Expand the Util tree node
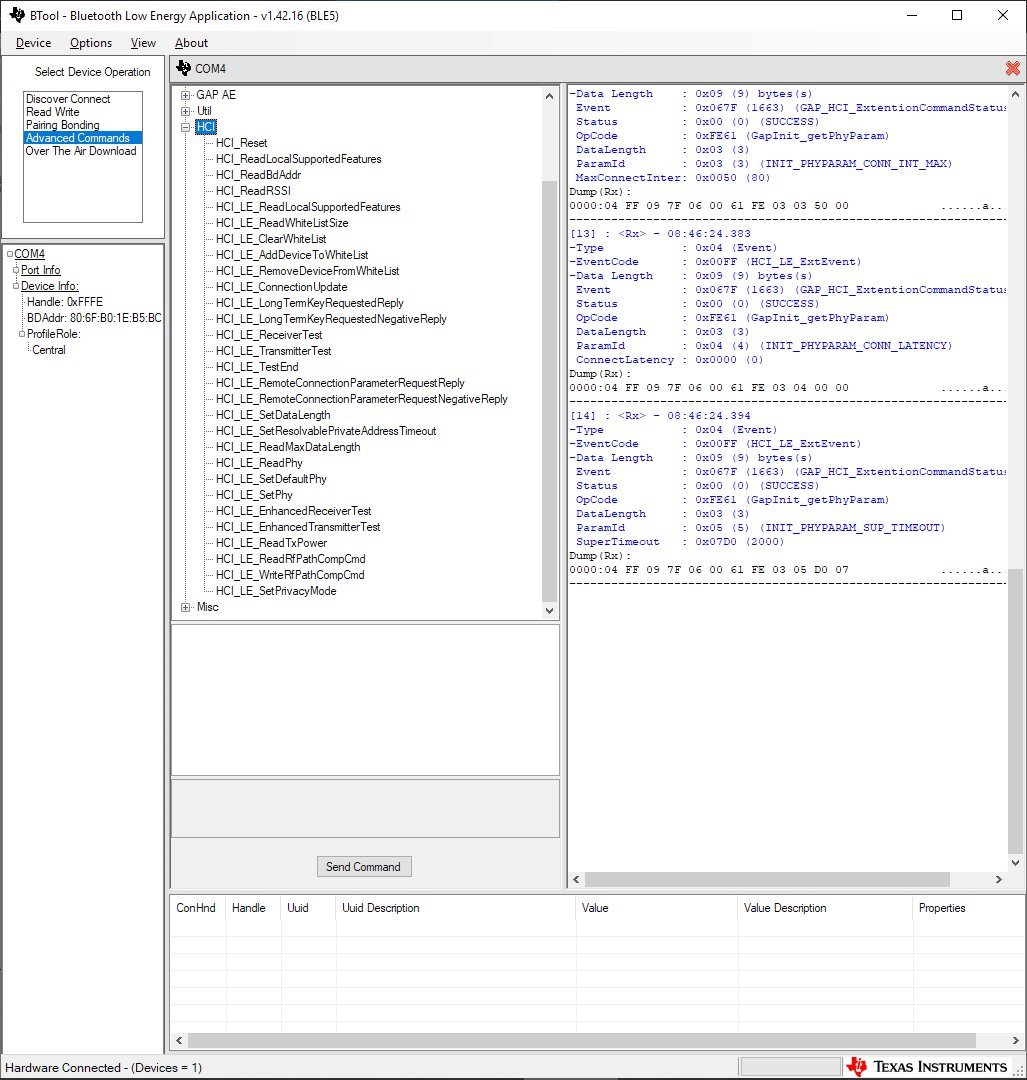 pyautogui.click(x=186, y=110)
